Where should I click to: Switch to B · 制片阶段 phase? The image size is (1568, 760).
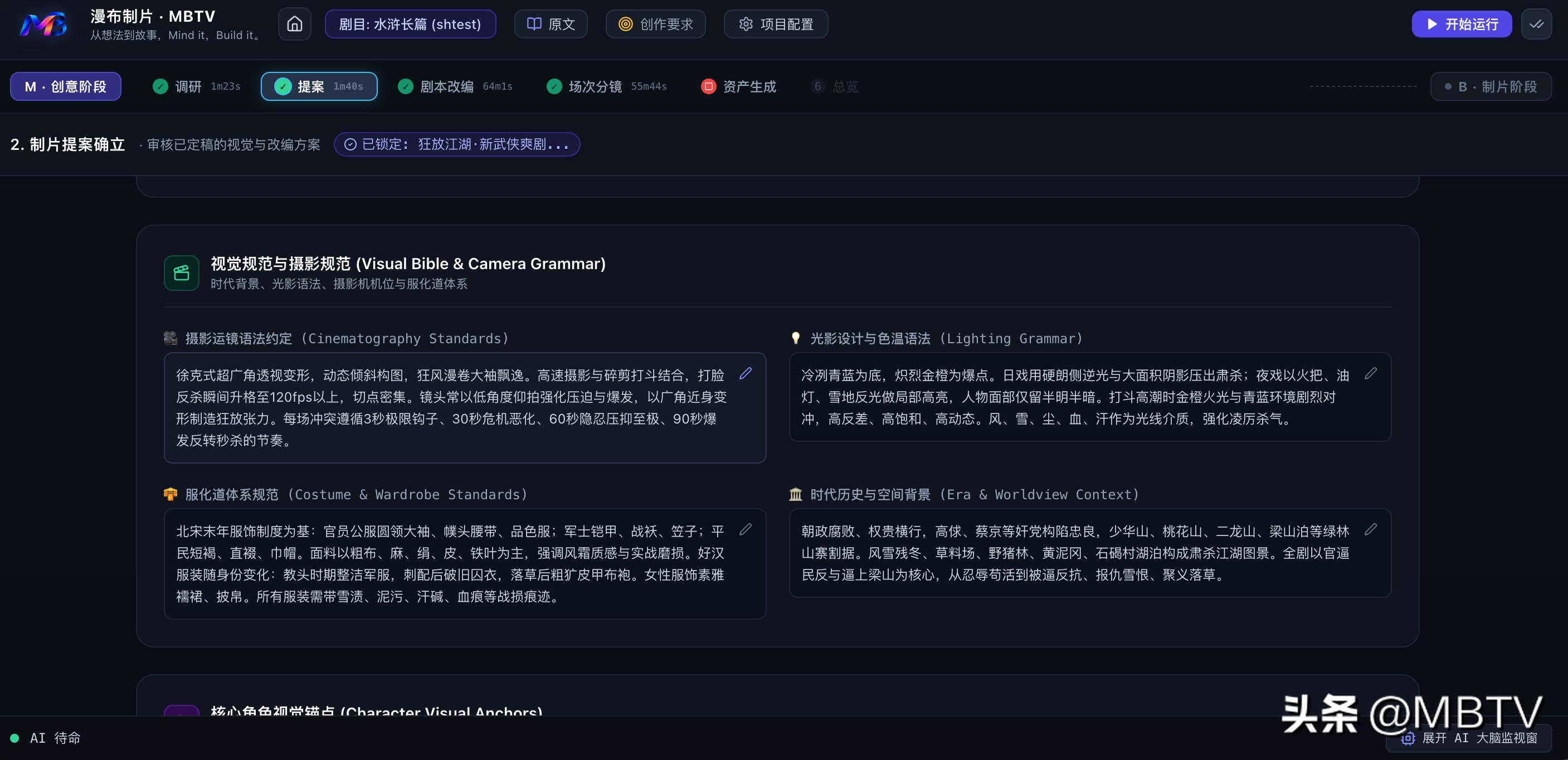click(1491, 86)
